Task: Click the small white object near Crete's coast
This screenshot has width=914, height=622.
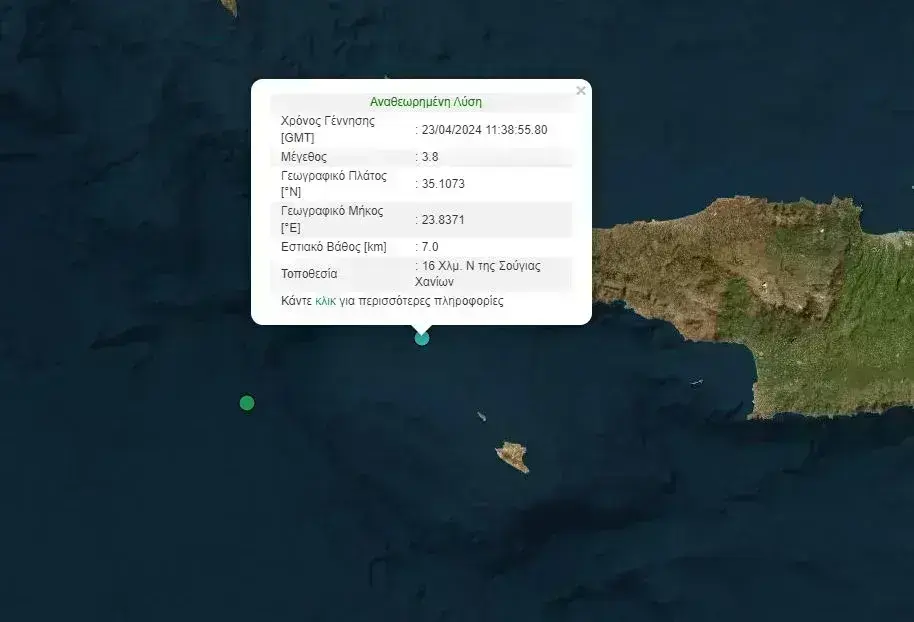Action: [x=698, y=382]
